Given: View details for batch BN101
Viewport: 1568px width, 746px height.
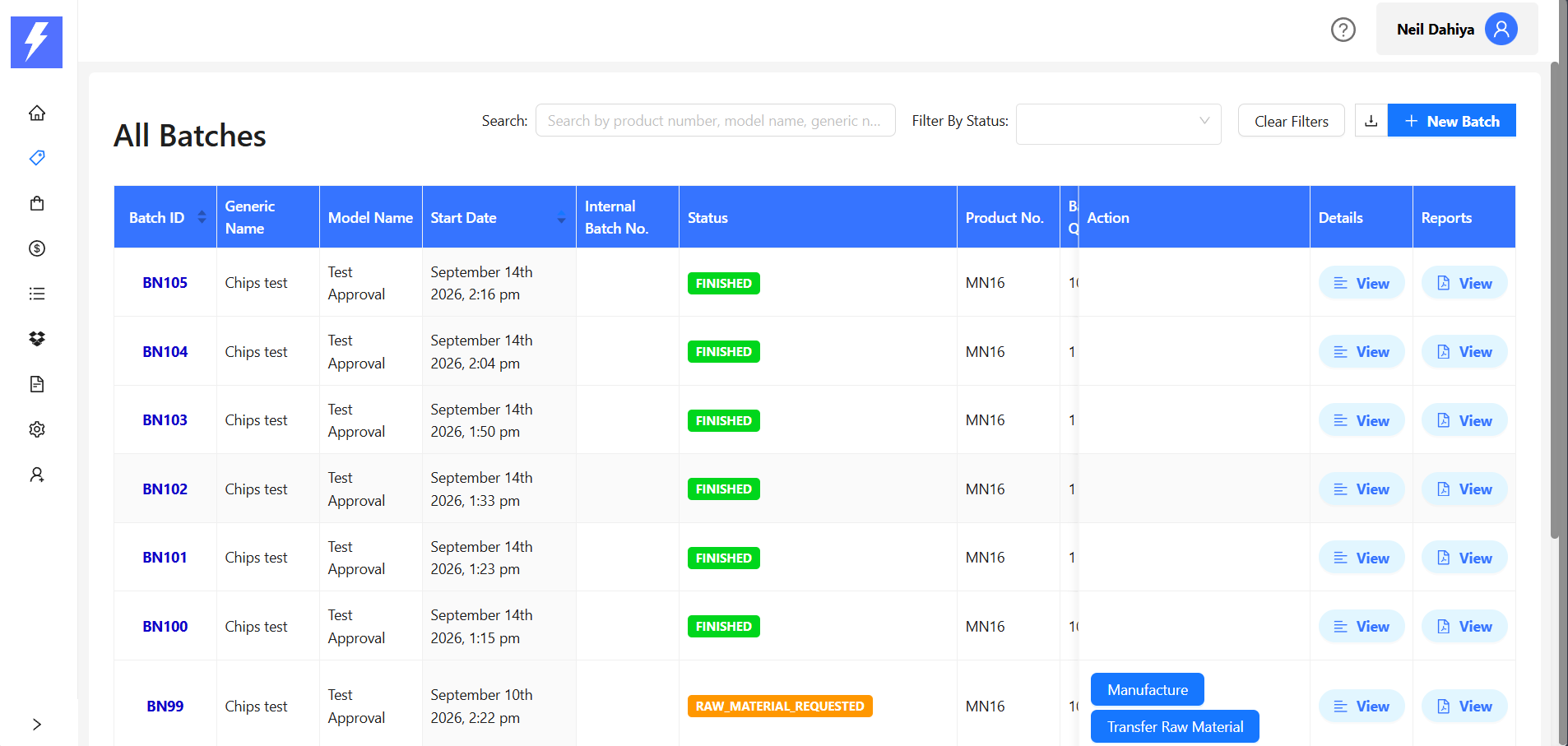Looking at the screenshot, I should tap(1362, 558).
